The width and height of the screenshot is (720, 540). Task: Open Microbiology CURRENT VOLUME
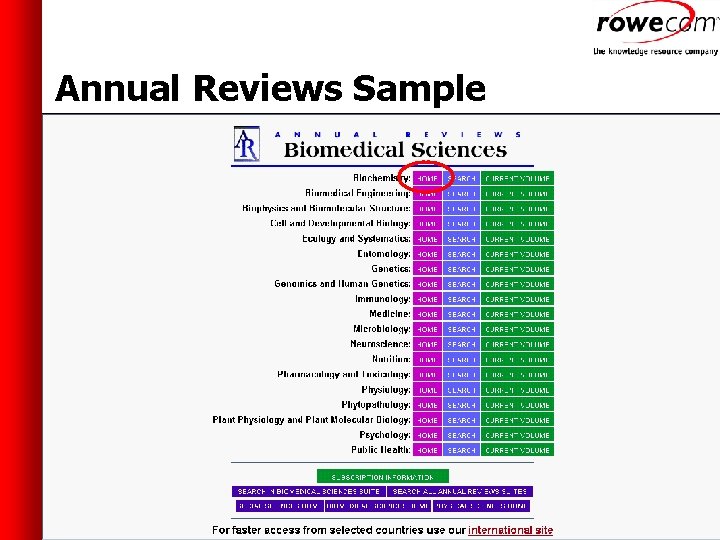click(x=518, y=329)
